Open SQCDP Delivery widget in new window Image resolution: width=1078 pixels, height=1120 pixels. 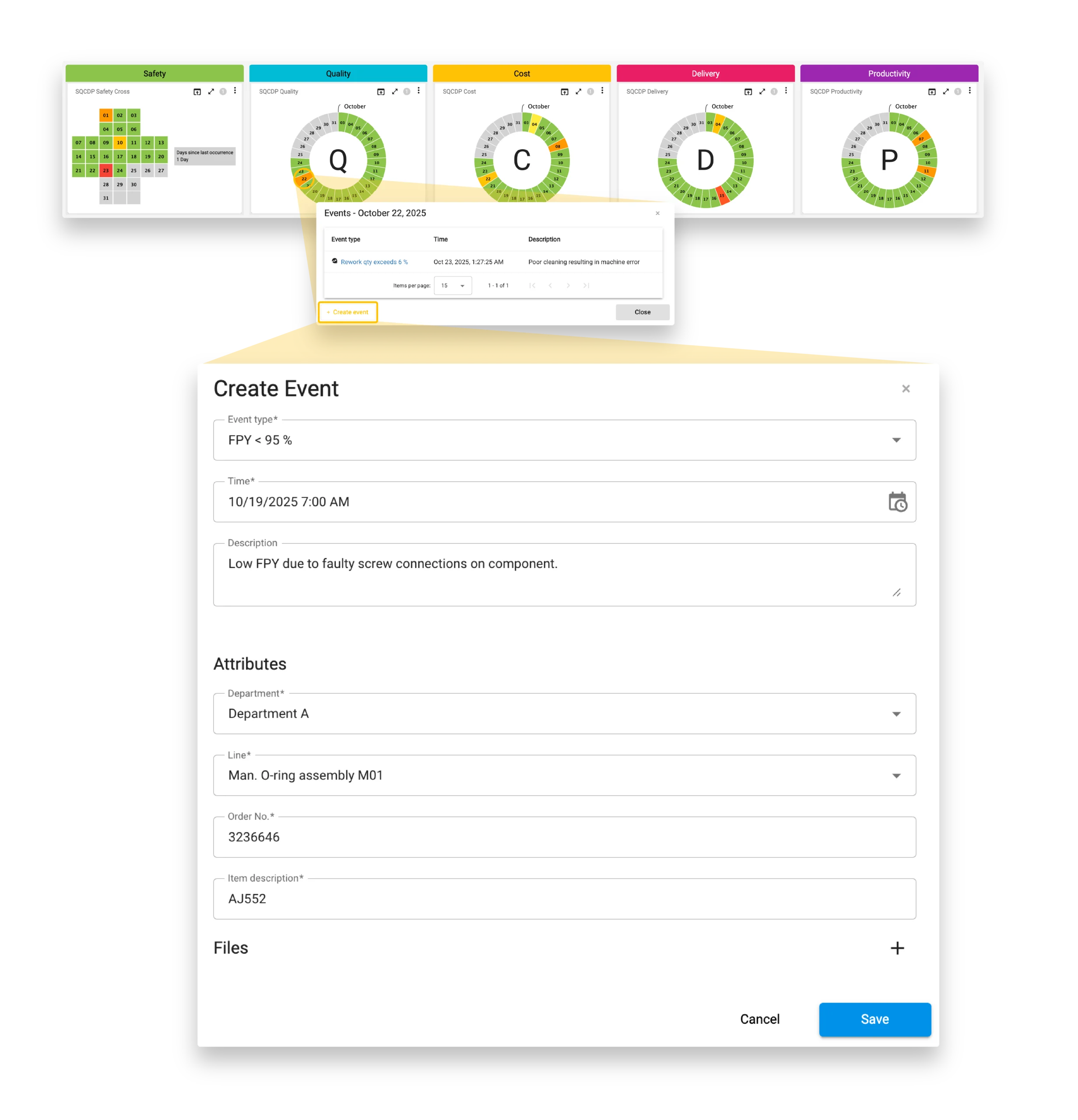tap(748, 91)
